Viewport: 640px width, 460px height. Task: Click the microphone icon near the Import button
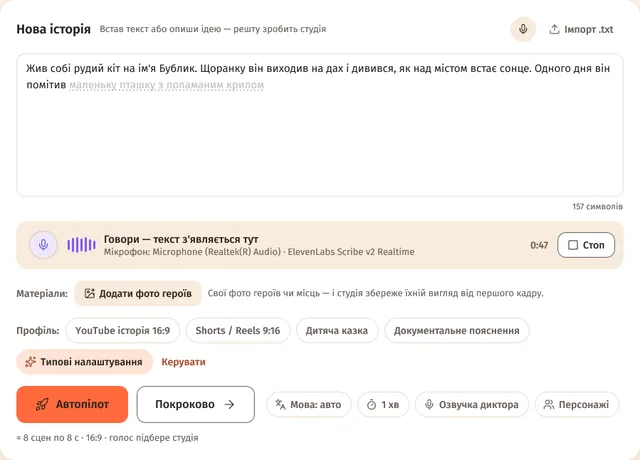(523, 29)
